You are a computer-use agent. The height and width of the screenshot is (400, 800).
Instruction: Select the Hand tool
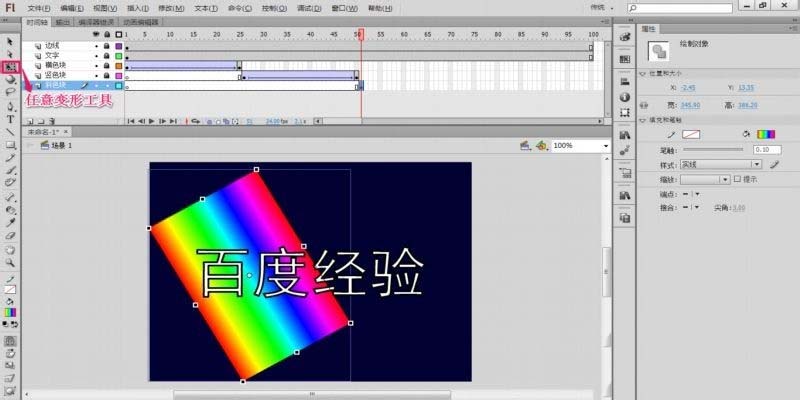[10, 250]
